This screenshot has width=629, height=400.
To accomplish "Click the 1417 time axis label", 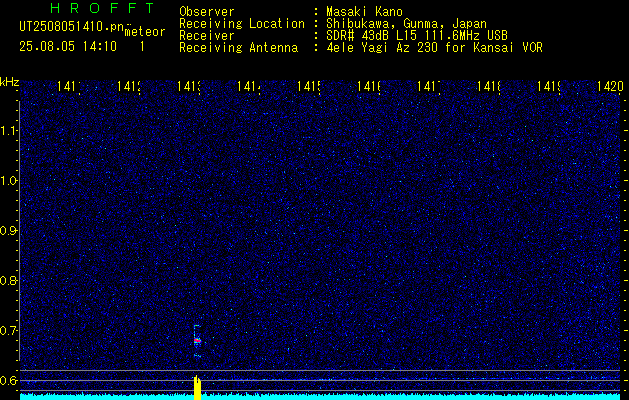I will point(429,86).
